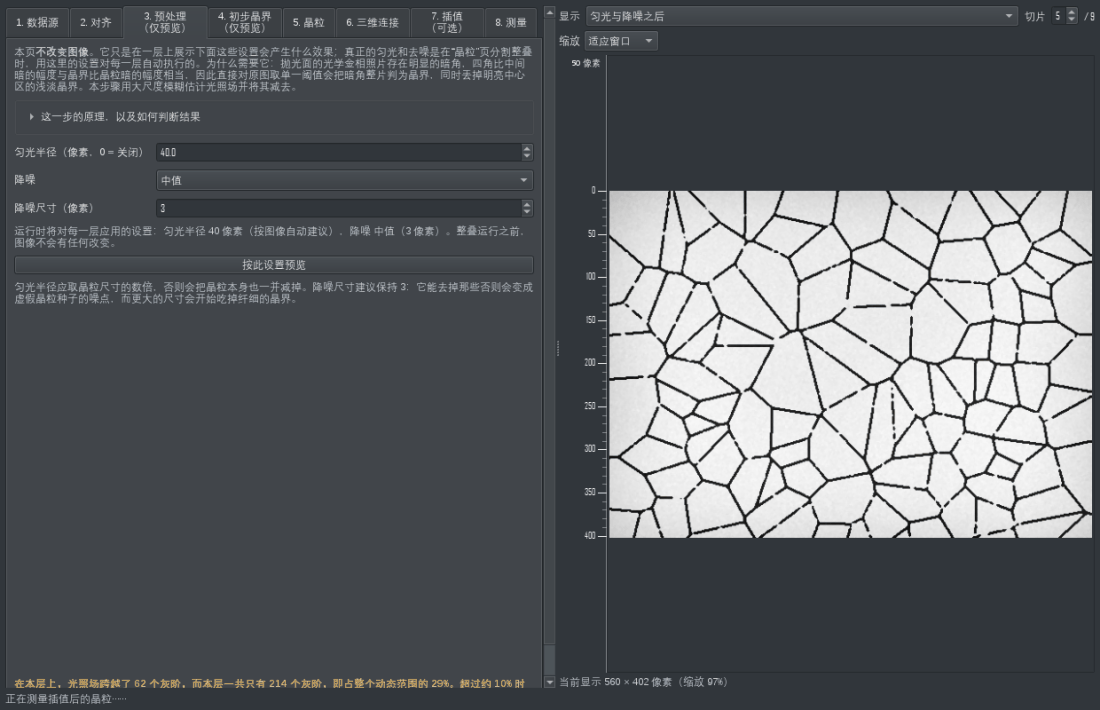Click the 本页不改变图像 description paragraph

point(273,69)
